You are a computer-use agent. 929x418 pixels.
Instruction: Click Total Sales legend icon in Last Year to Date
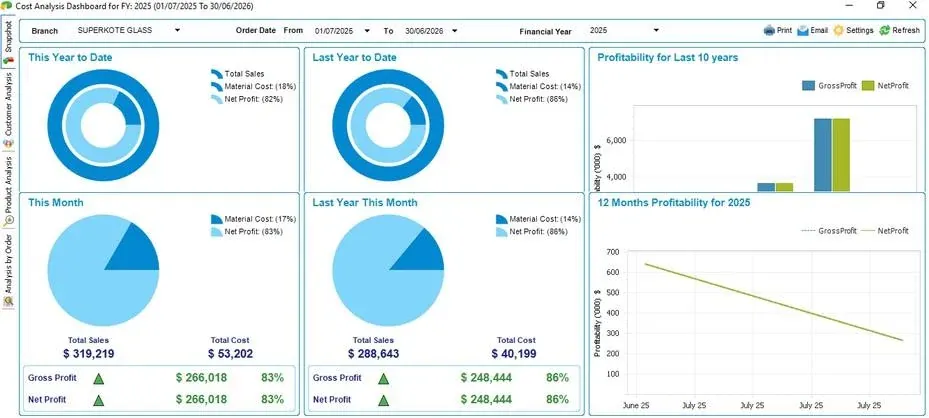click(x=502, y=74)
